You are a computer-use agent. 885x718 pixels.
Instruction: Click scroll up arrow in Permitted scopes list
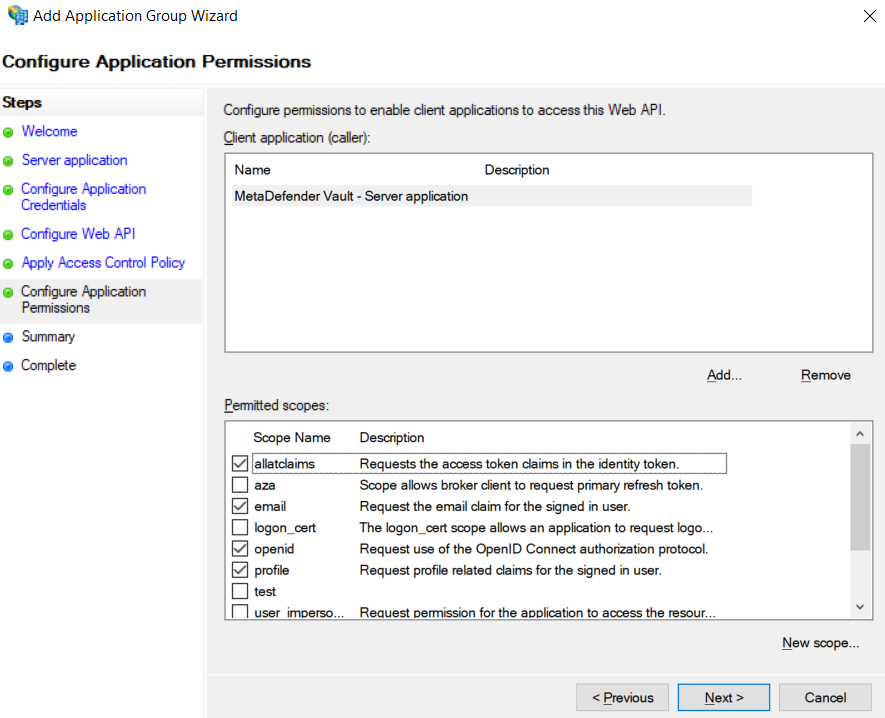860,434
